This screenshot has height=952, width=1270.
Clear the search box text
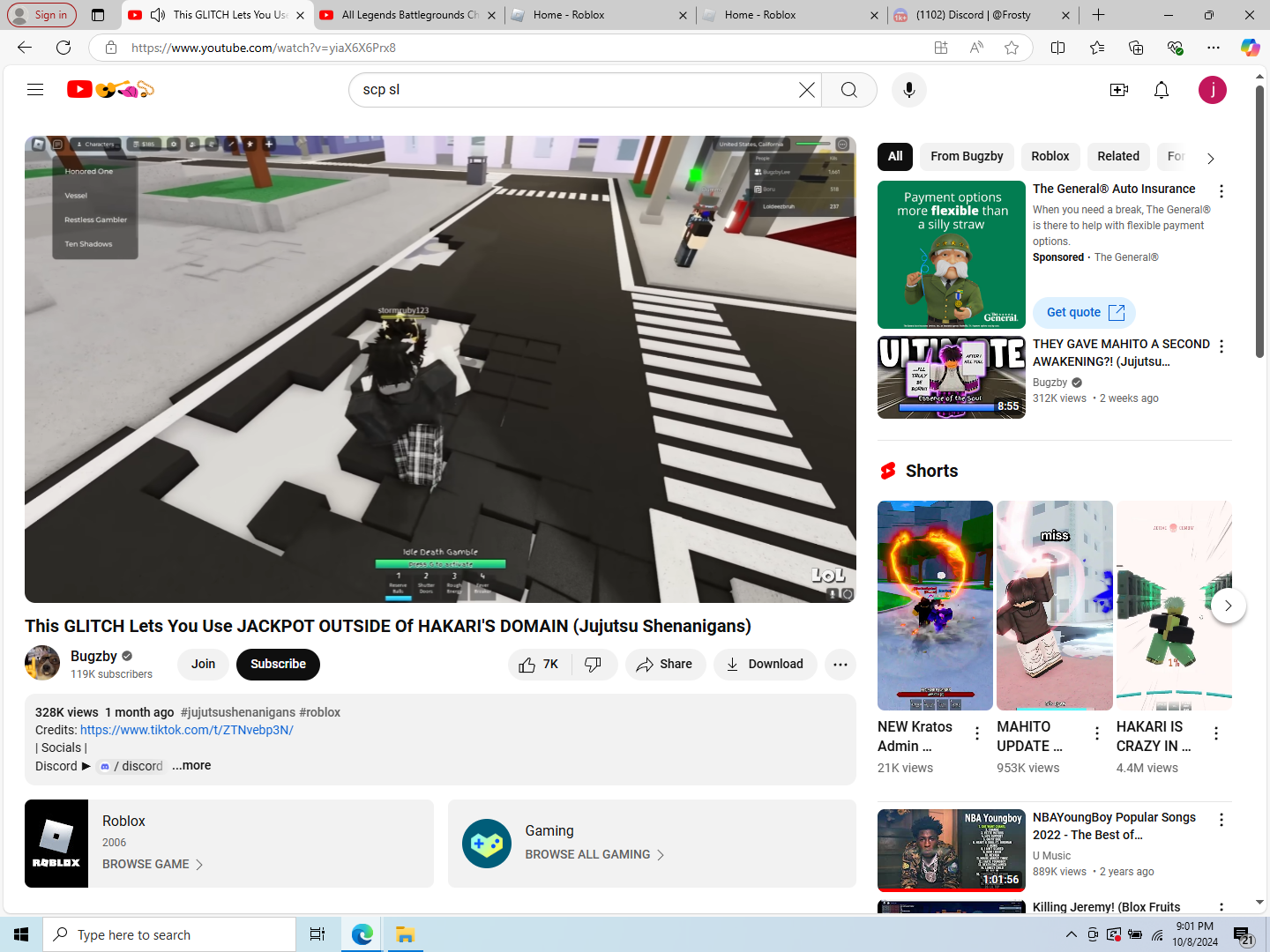806,90
